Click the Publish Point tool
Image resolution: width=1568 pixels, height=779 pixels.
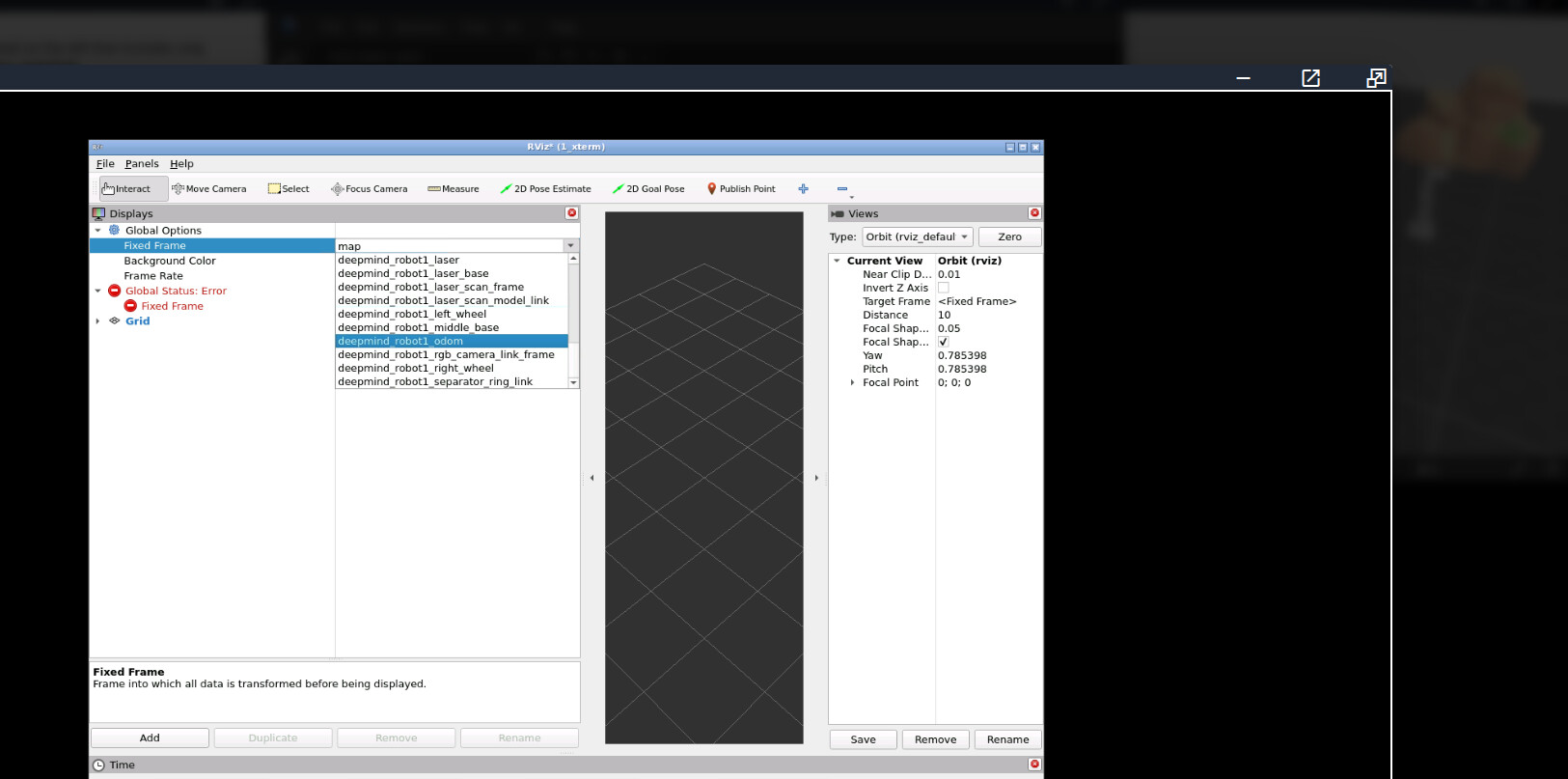741,189
